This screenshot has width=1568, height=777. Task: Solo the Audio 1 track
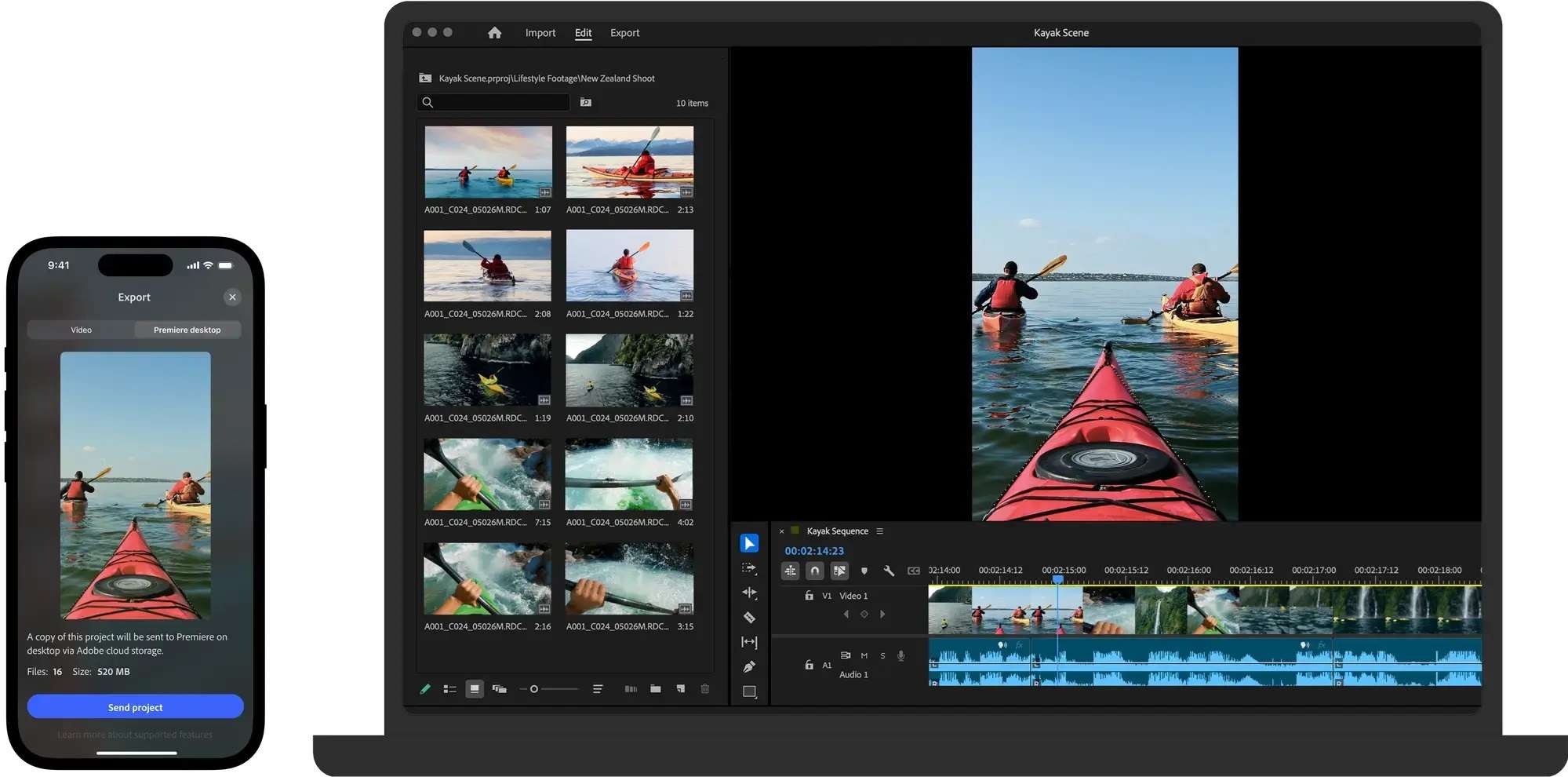pyautogui.click(x=882, y=655)
